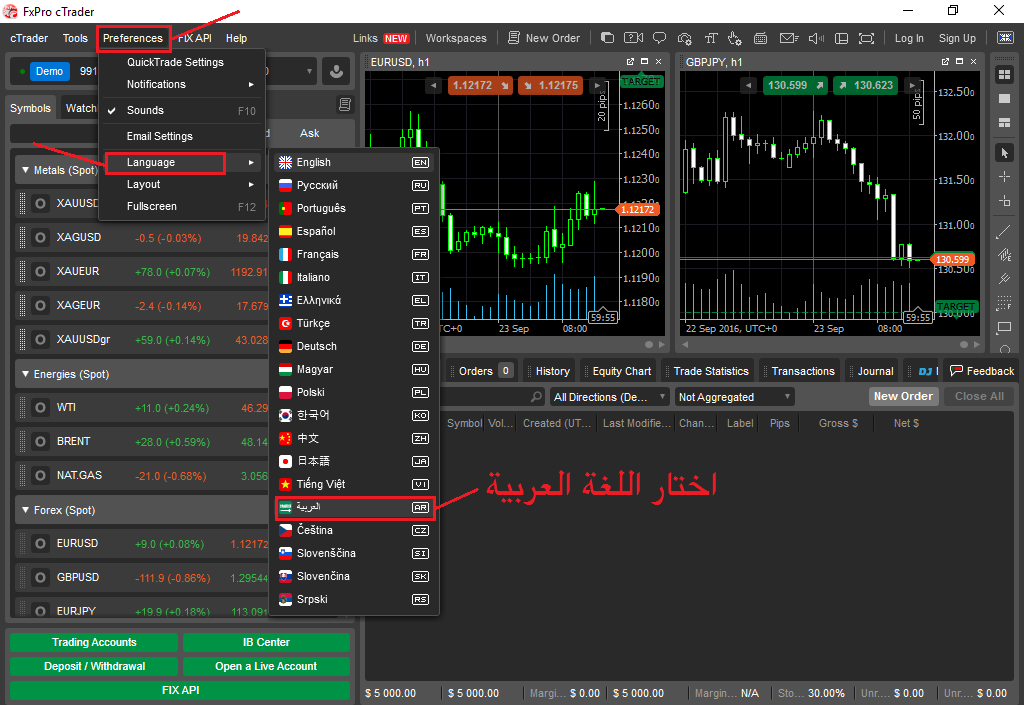Collapse the Energies (Spot) group
This screenshot has height=705, width=1024.
(x=25, y=374)
